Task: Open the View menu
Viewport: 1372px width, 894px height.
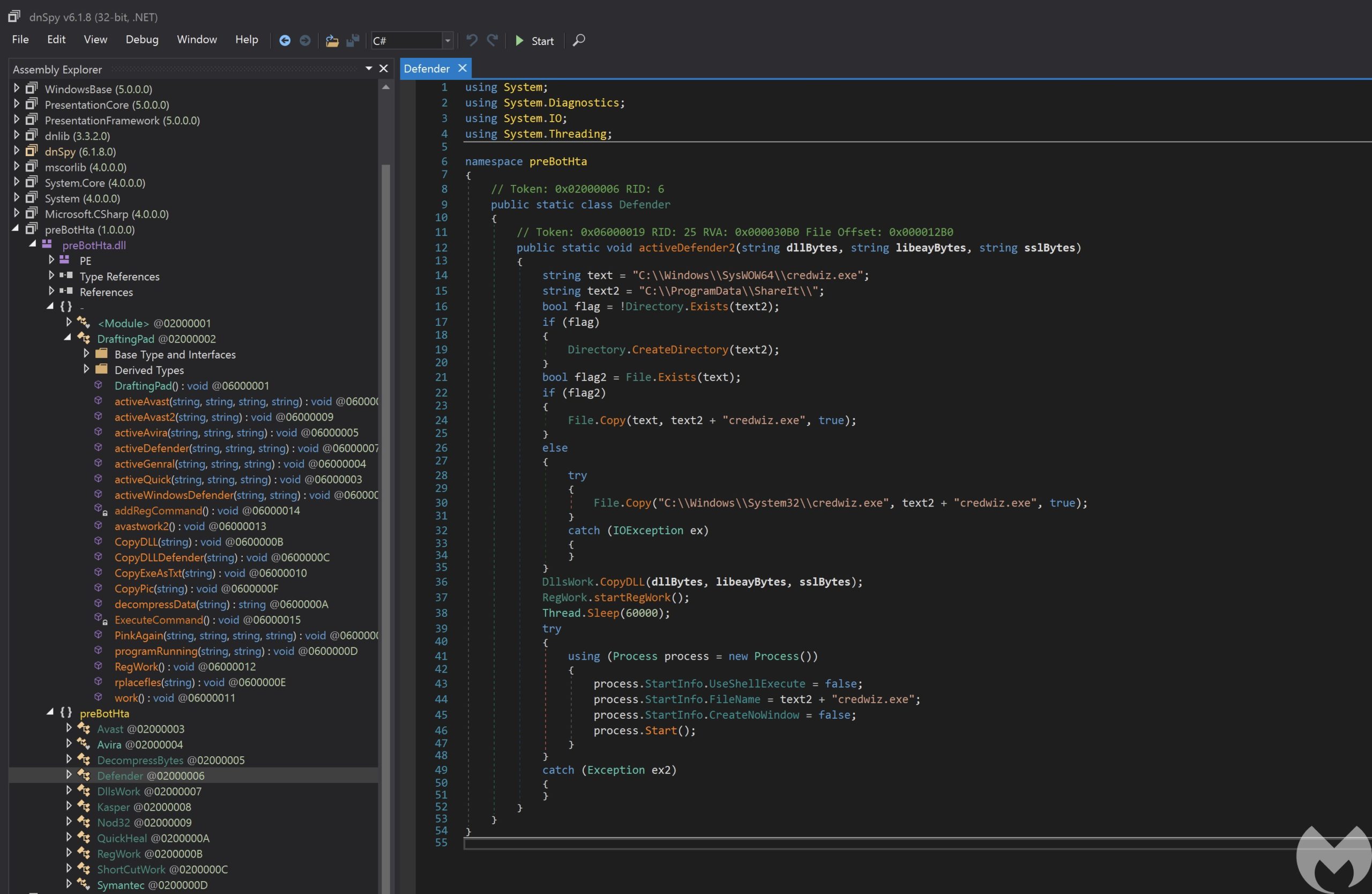Action: click(95, 39)
